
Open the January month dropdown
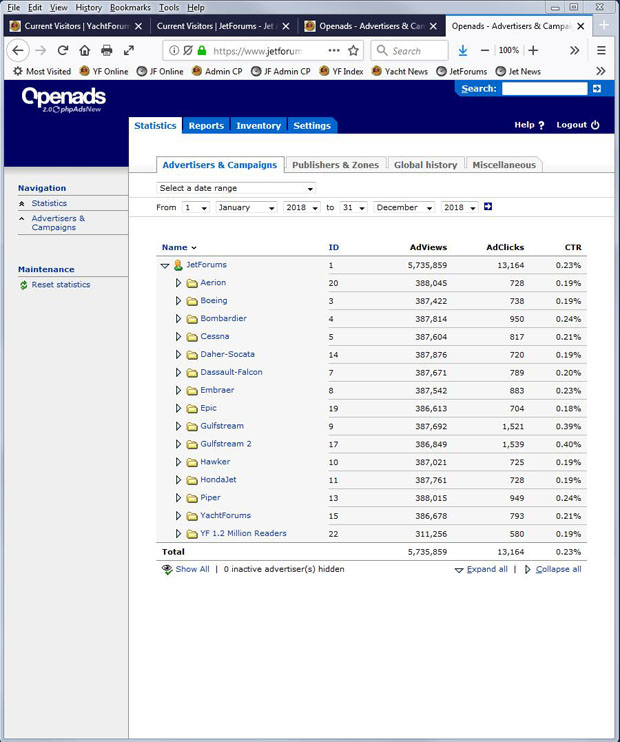tap(246, 207)
